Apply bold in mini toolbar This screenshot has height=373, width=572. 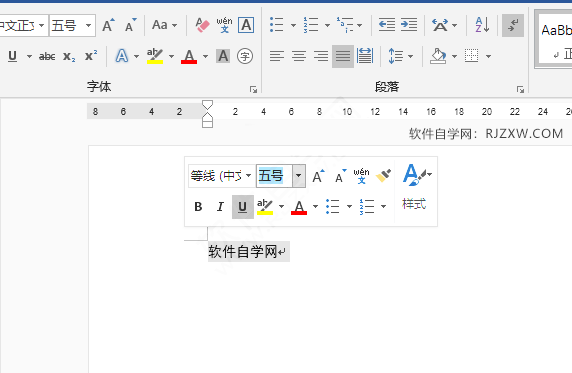198,207
